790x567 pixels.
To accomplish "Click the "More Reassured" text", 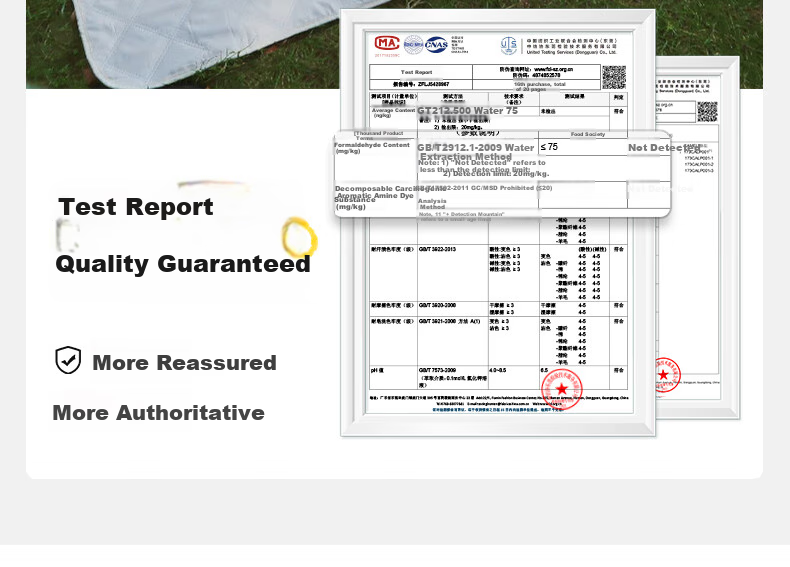I will pyautogui.click(x=184, y=363).
